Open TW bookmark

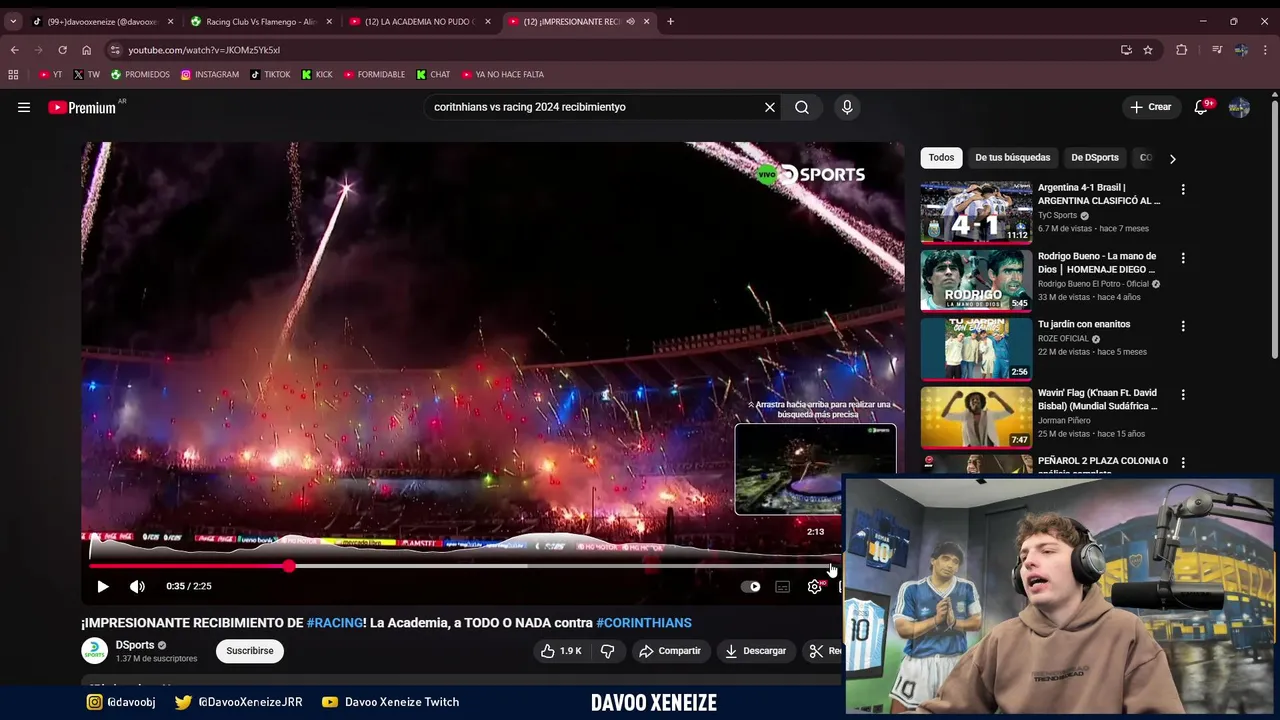pyautogui.click(x=86, y=74)
